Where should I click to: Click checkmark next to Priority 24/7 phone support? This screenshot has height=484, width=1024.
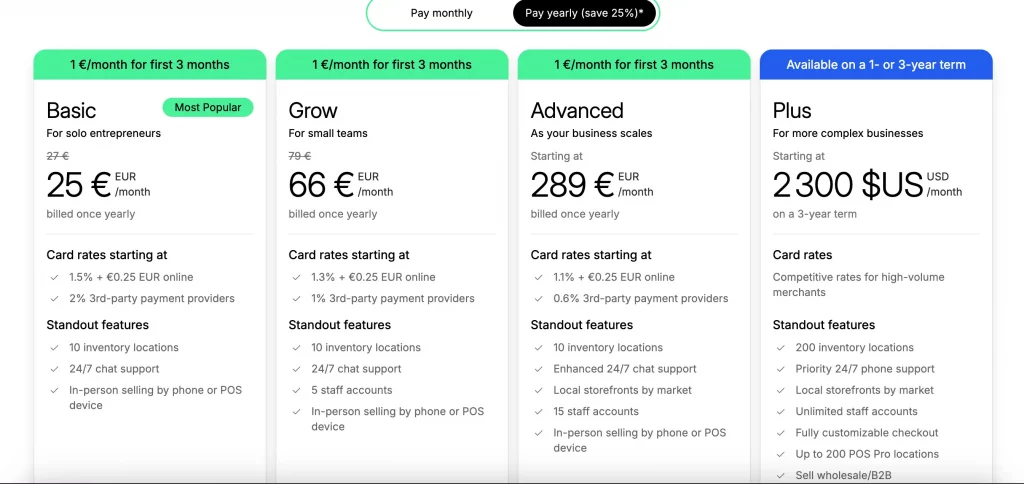point(780,369)
